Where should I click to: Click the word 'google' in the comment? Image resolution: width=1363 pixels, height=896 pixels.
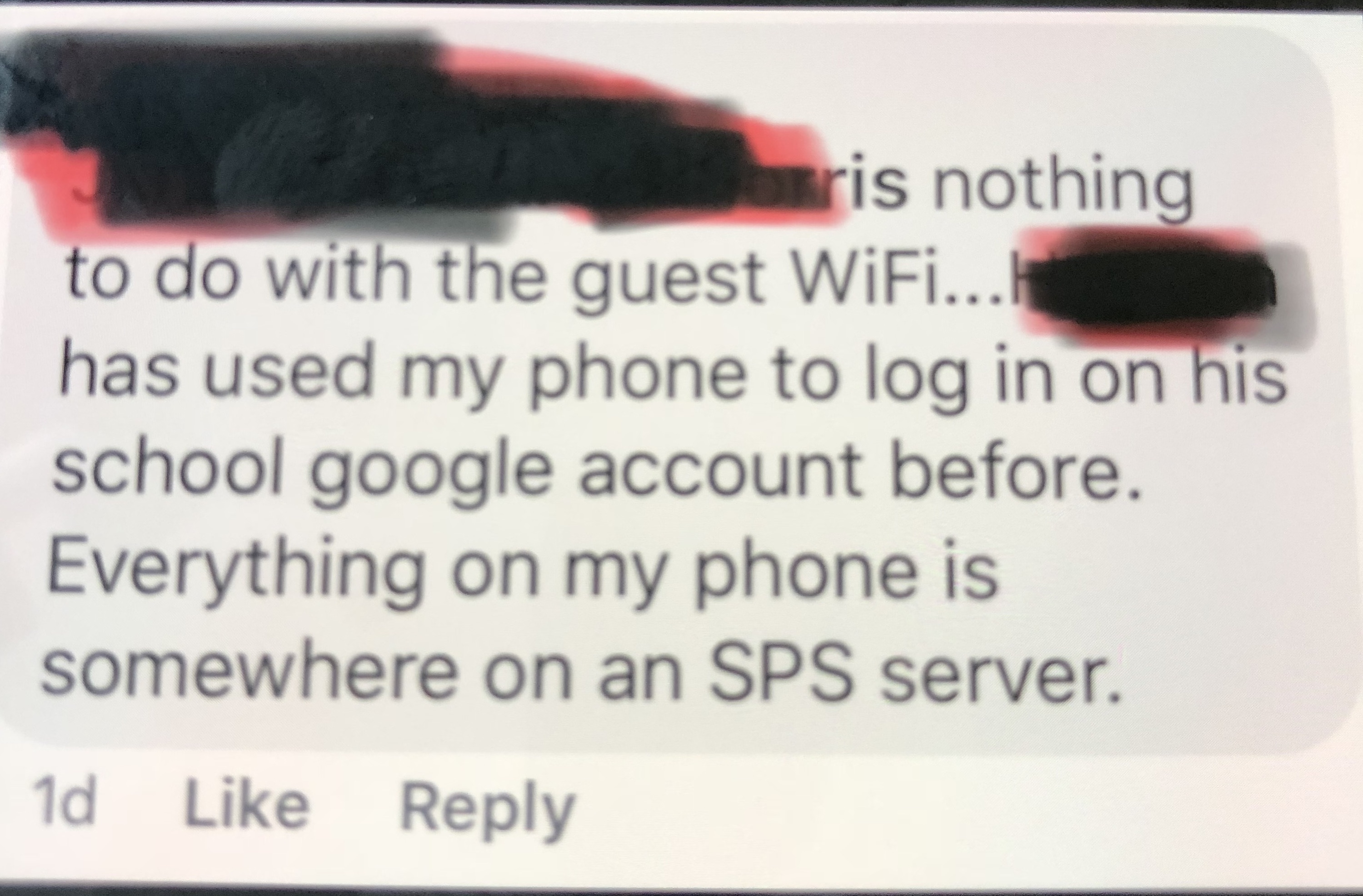point(431,473)
